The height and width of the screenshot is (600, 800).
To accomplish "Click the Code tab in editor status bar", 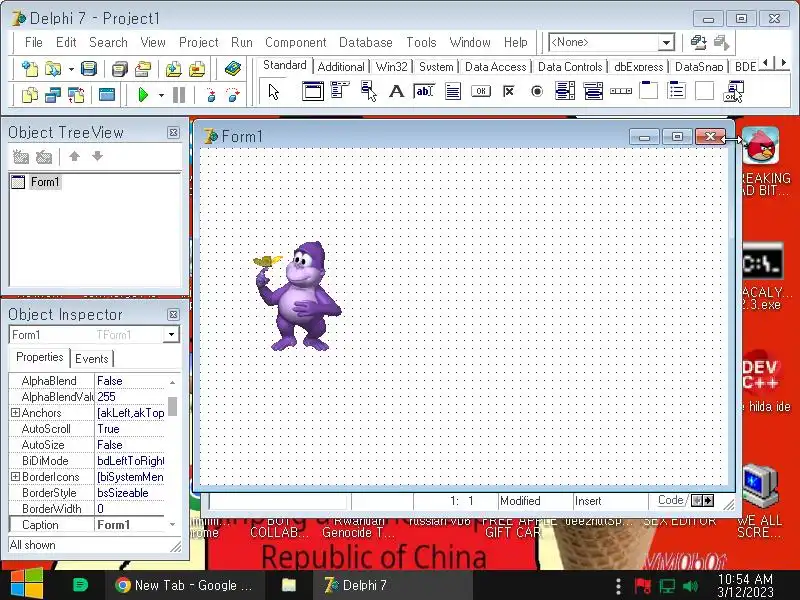I will click(670, 501).
